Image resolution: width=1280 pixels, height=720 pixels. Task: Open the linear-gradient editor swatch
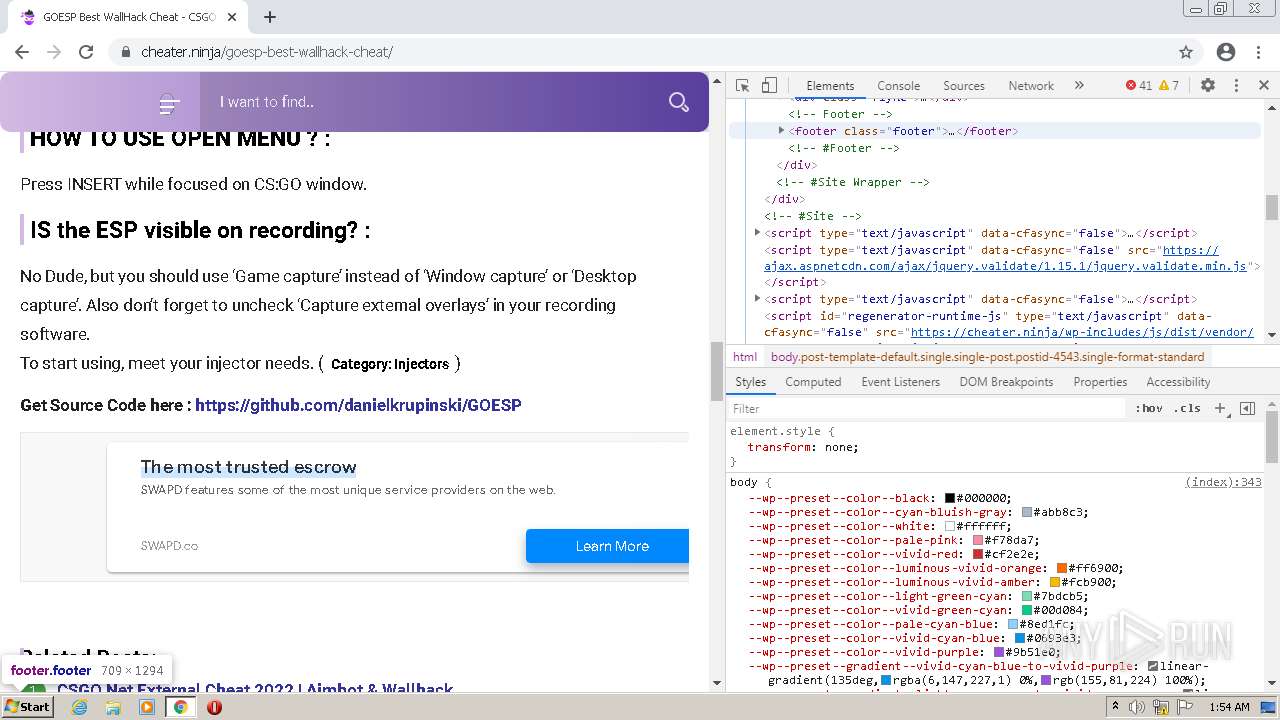(x=1153, y=666)
